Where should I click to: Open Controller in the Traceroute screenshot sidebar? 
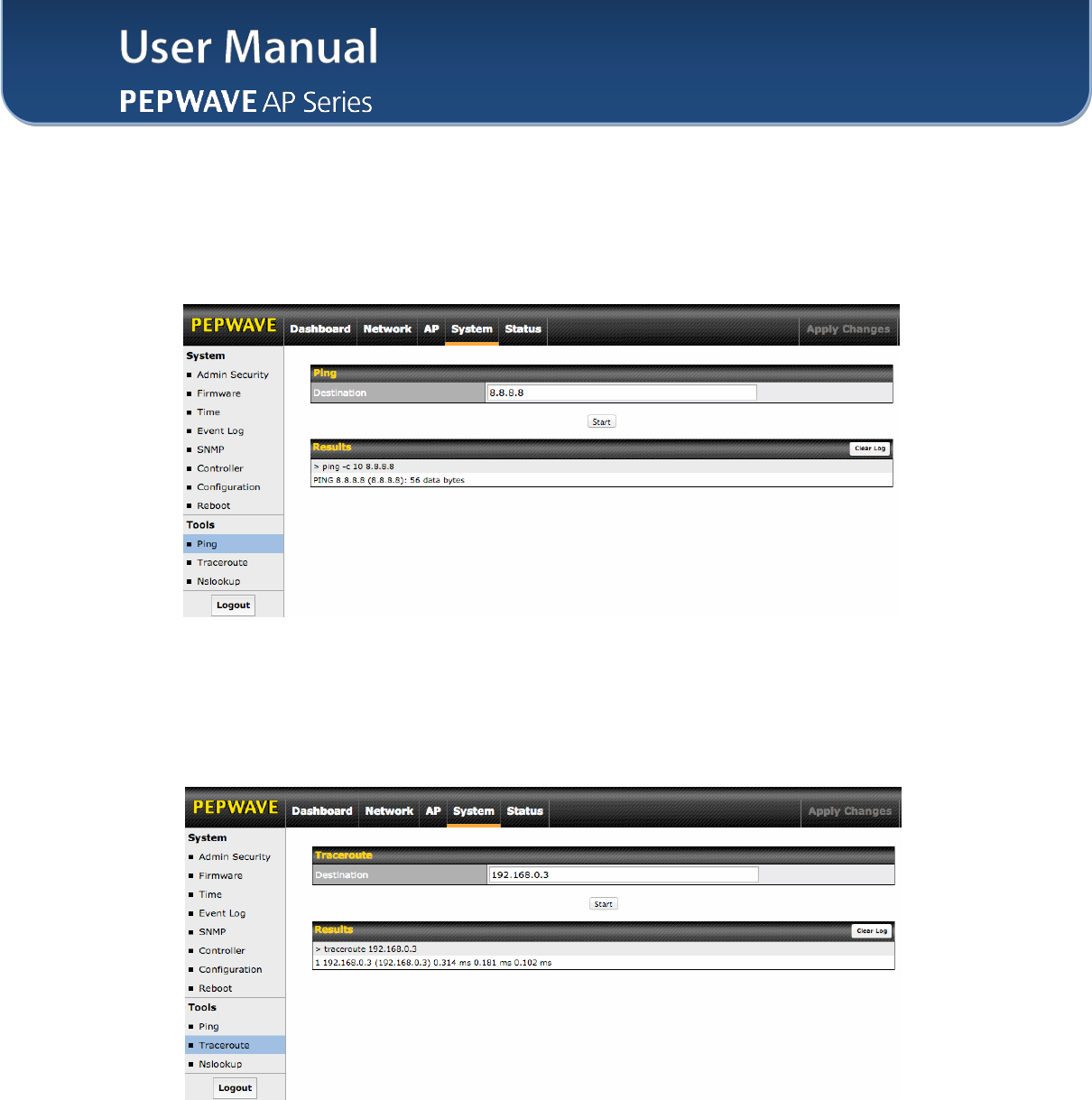click(x=222, y=951)
